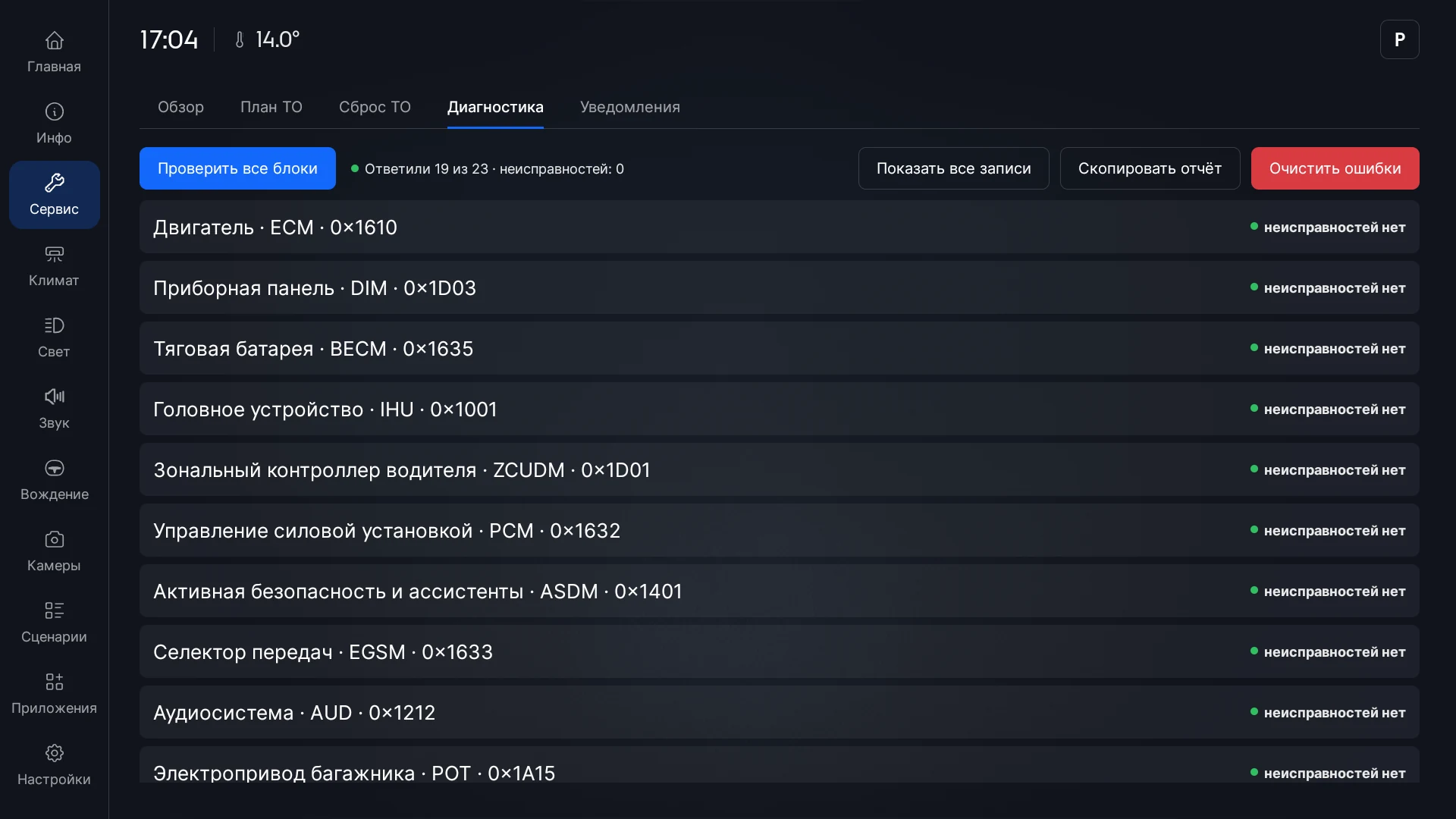Select Двигатель ECM 0x1610 row
This screenshot has height=819, width=1456.
click(779, 227)
